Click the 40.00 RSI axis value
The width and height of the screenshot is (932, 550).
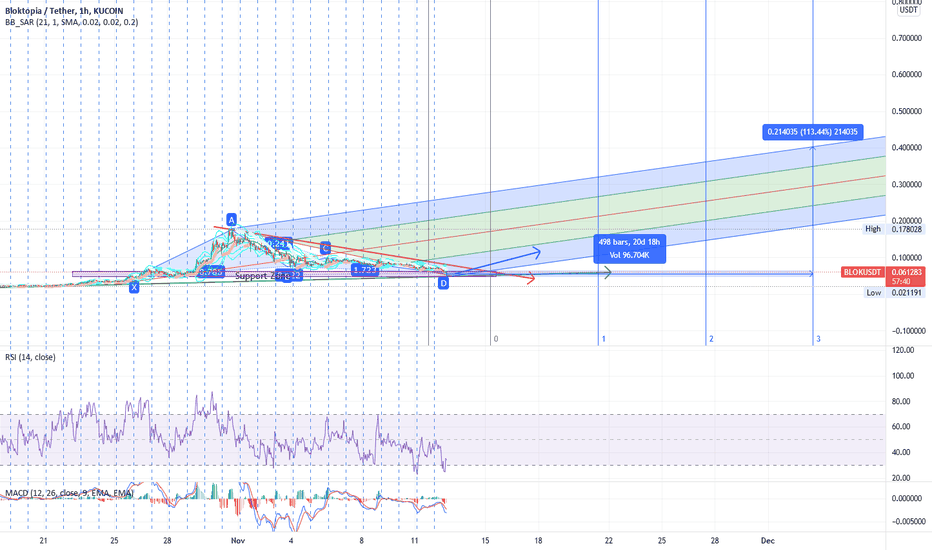pos(901,452)
